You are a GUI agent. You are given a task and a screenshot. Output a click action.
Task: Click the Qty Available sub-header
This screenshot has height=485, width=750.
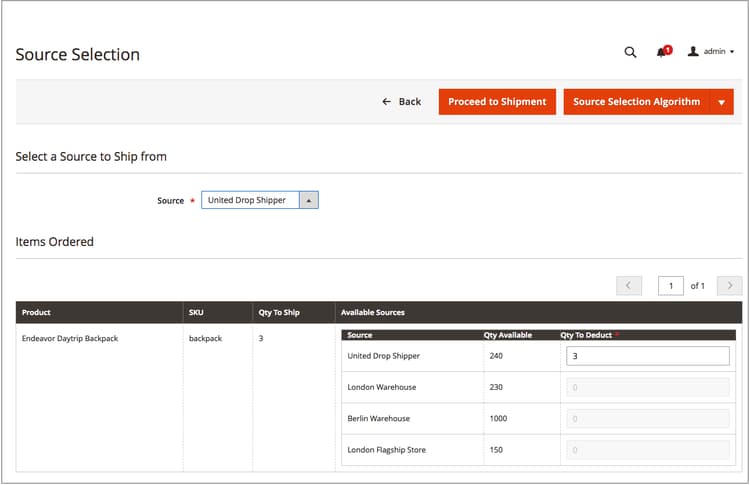coord(507,335)
